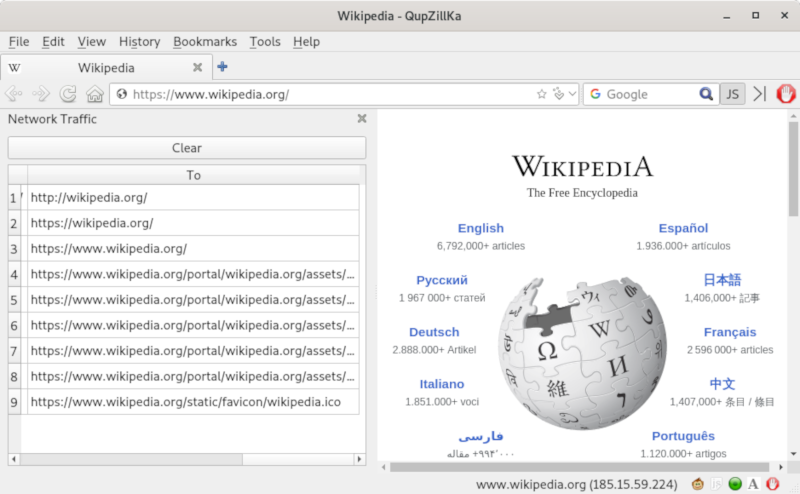Click the traffic list horizontal scrollbar

[x=131, y=459]
